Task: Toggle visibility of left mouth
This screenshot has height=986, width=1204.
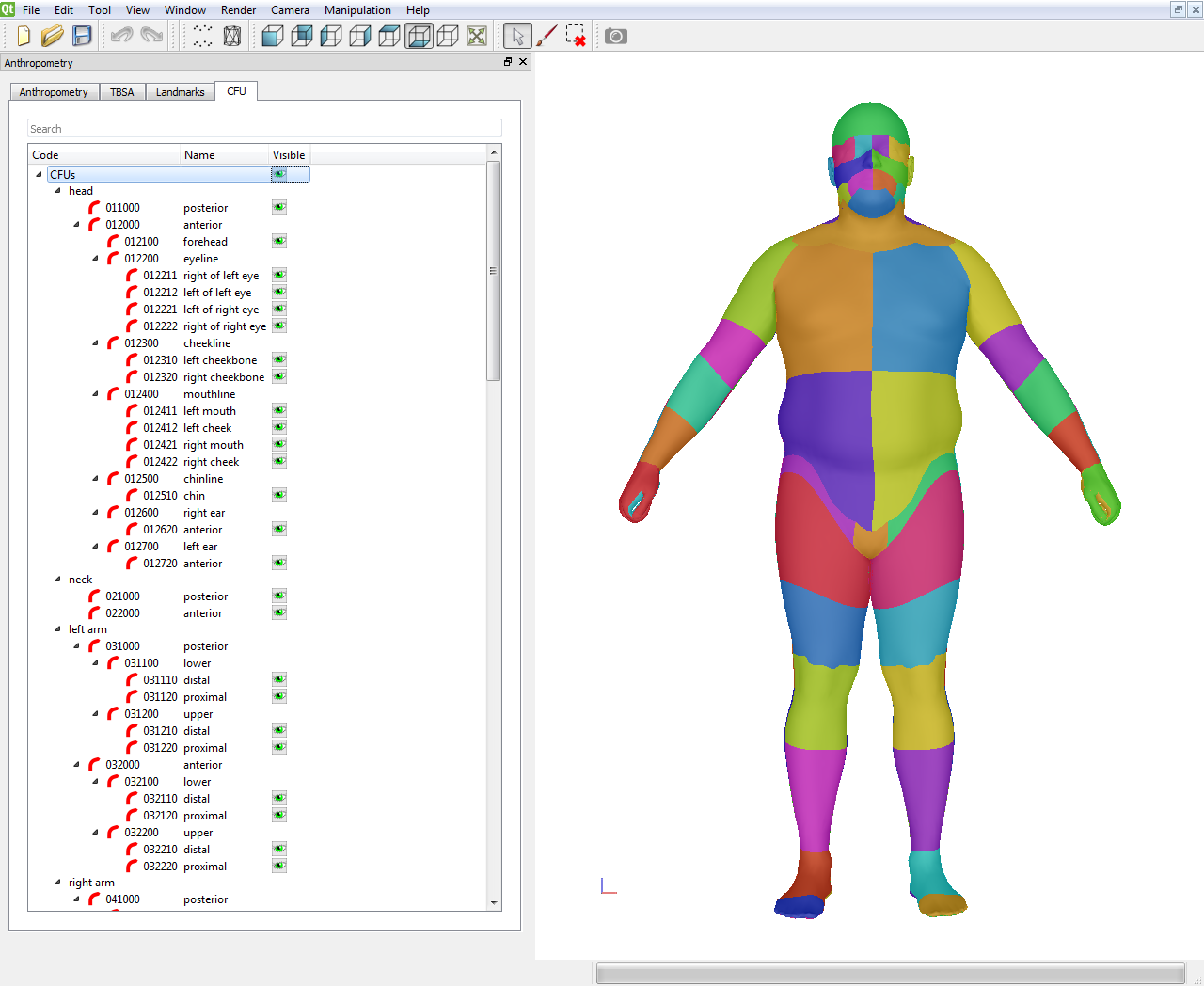Action: pyautogui.click(x=279, y=410)
